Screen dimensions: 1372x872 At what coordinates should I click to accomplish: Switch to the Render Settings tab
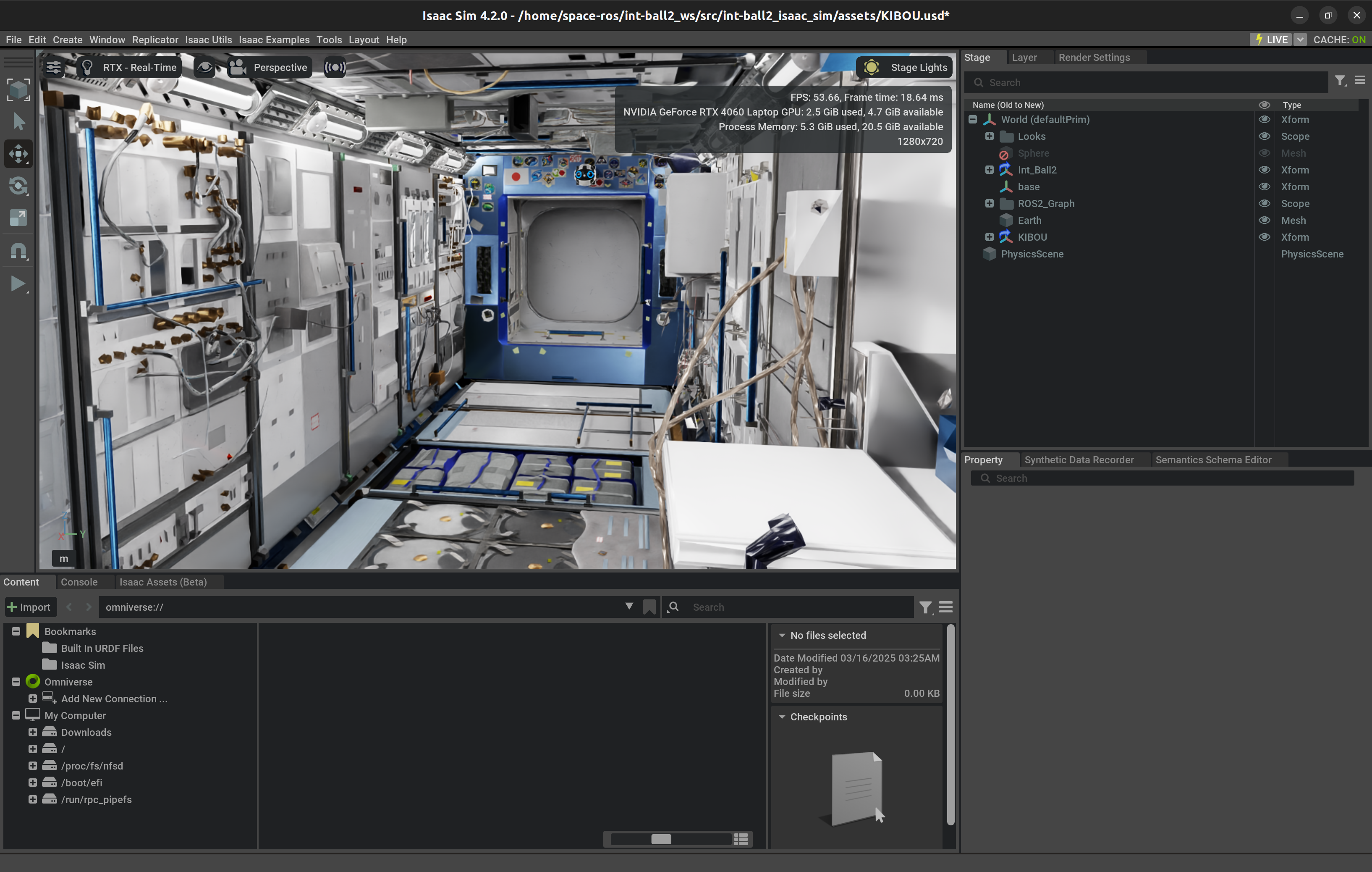(1093, 58)
